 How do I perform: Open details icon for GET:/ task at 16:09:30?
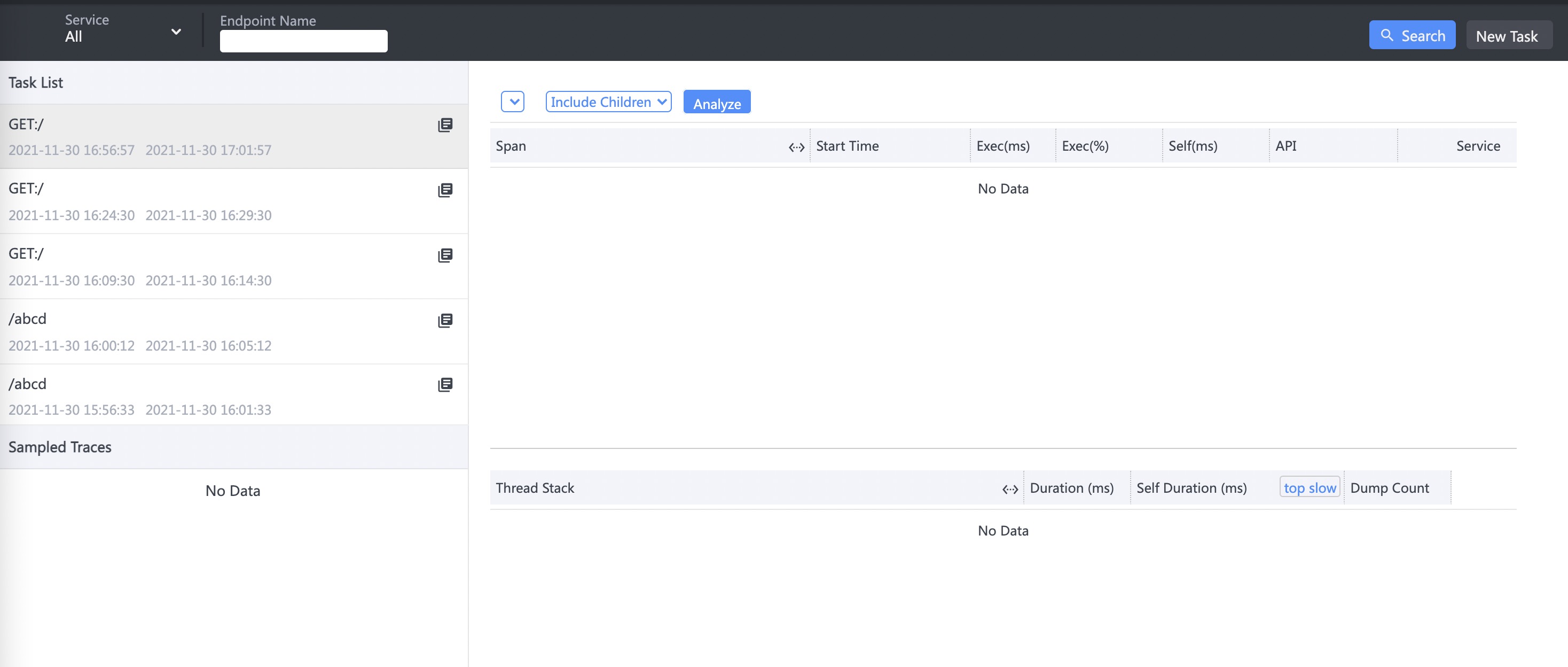click(x=445, y=255)
